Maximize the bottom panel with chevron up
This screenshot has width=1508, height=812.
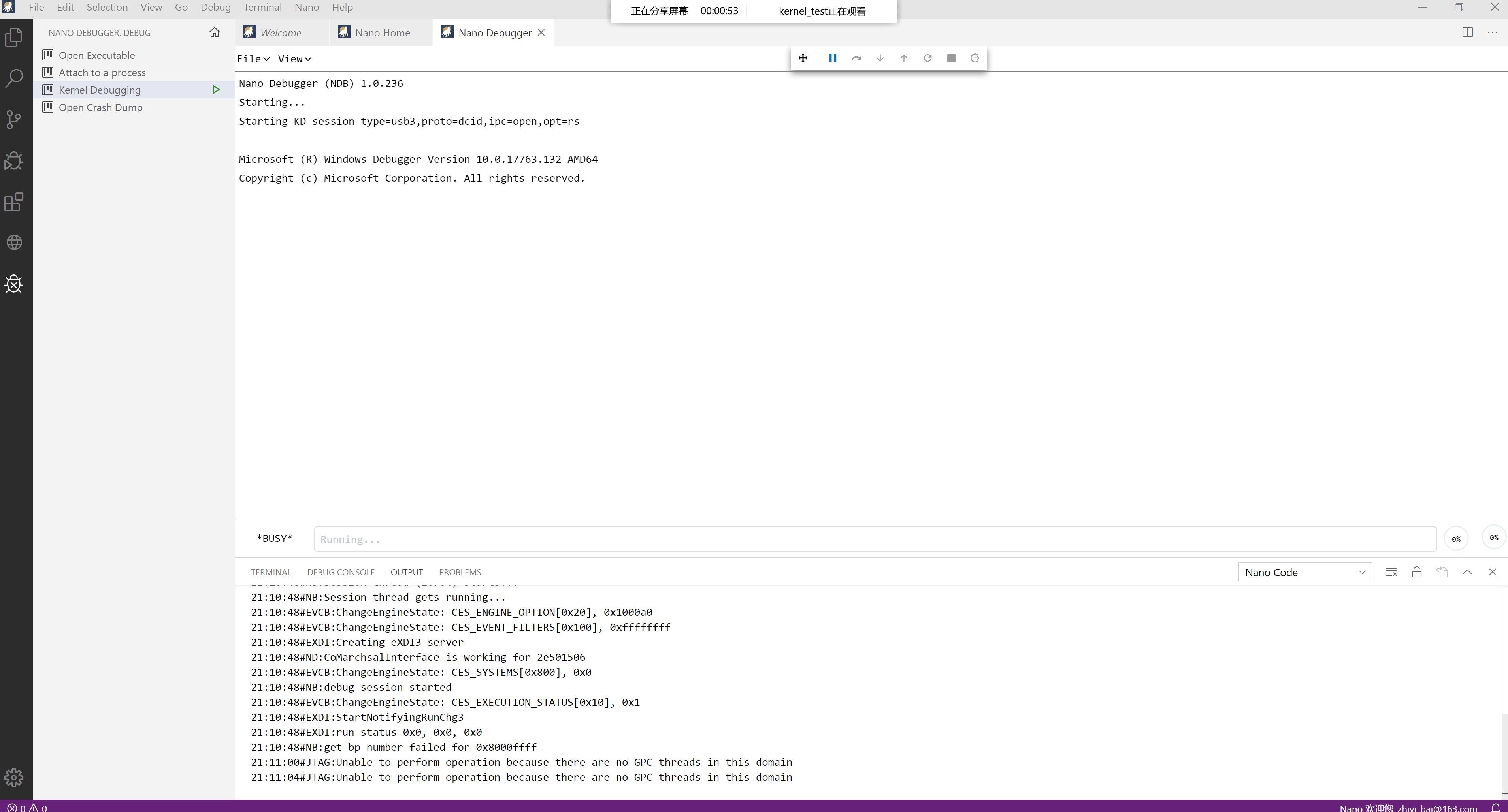1467,572
